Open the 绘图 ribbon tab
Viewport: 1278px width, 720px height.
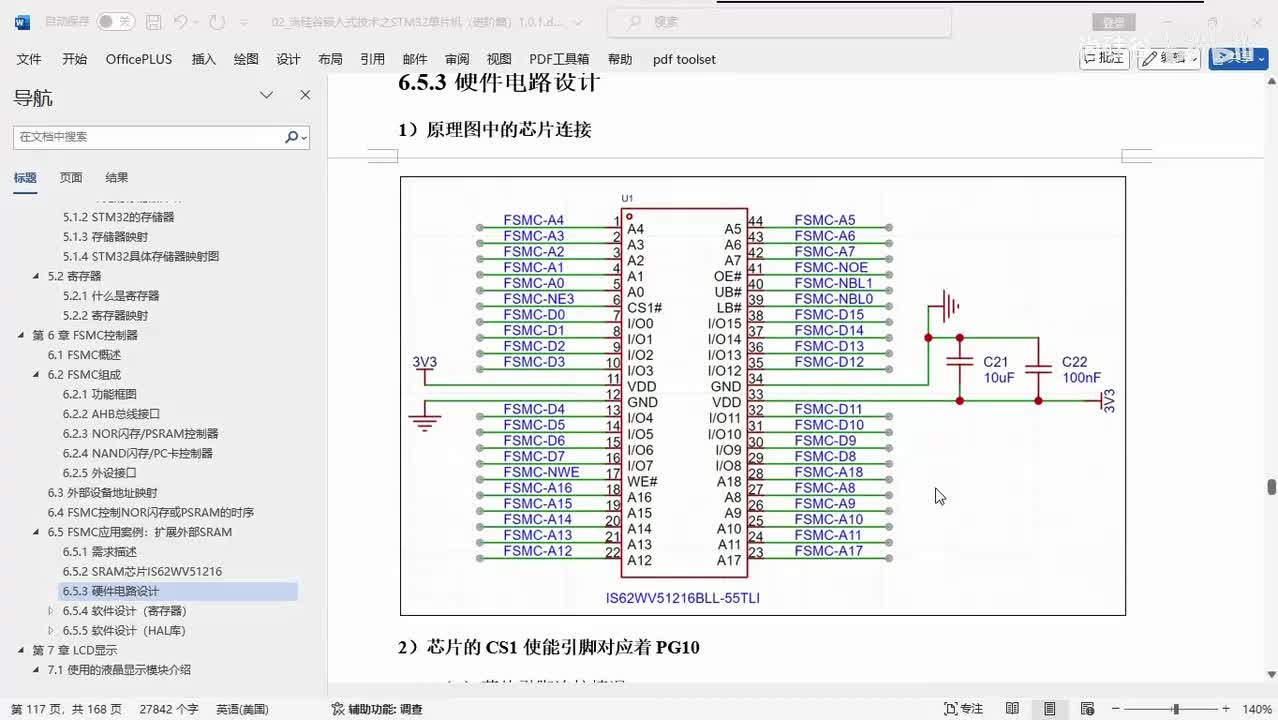pos(246,59)
